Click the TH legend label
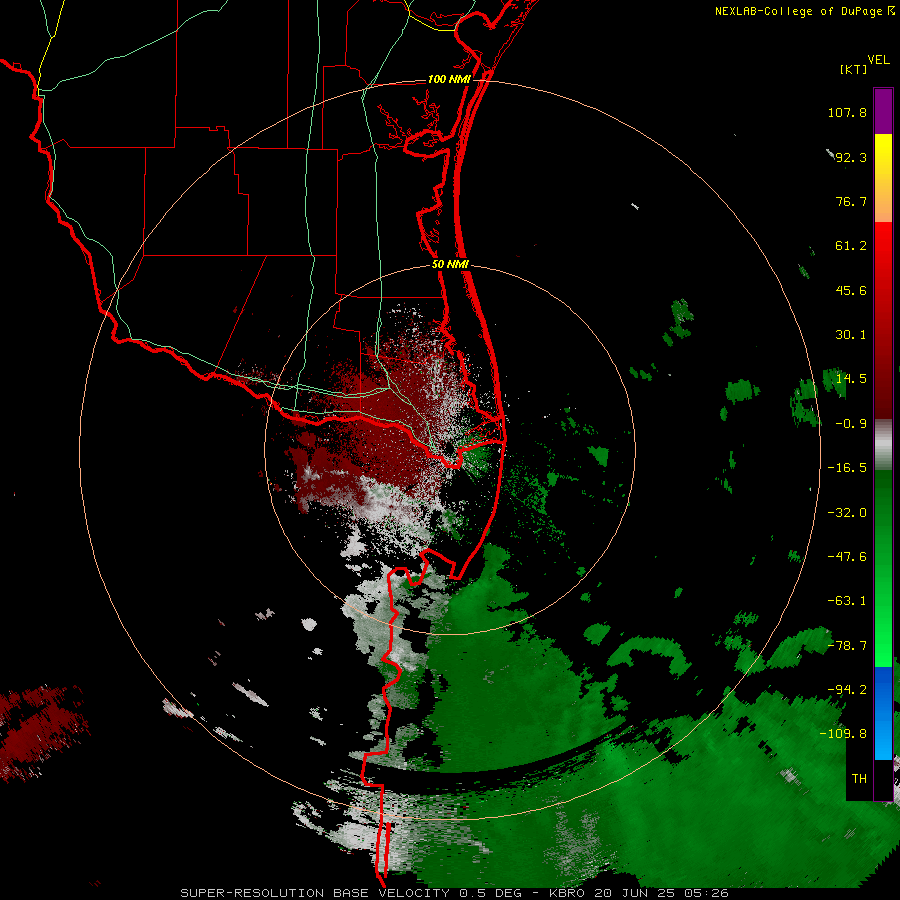Viewport: 900px width, 900px height. 859,779
